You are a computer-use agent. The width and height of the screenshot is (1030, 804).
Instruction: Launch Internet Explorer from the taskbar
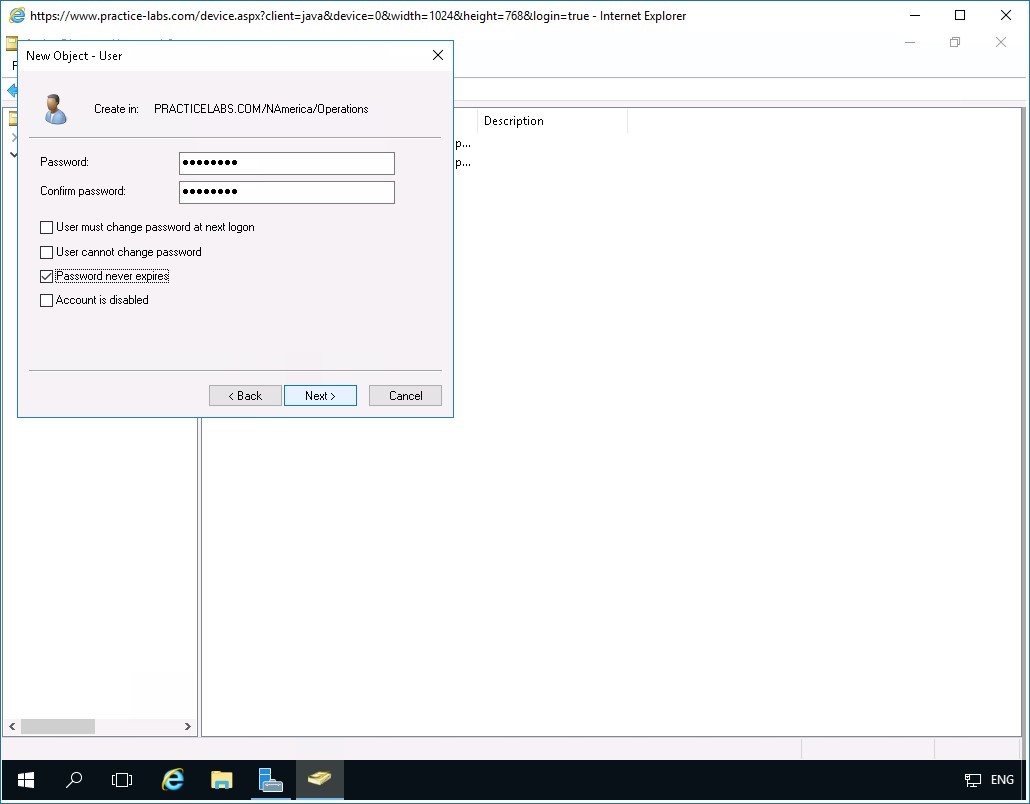click(x=172, y=780)
